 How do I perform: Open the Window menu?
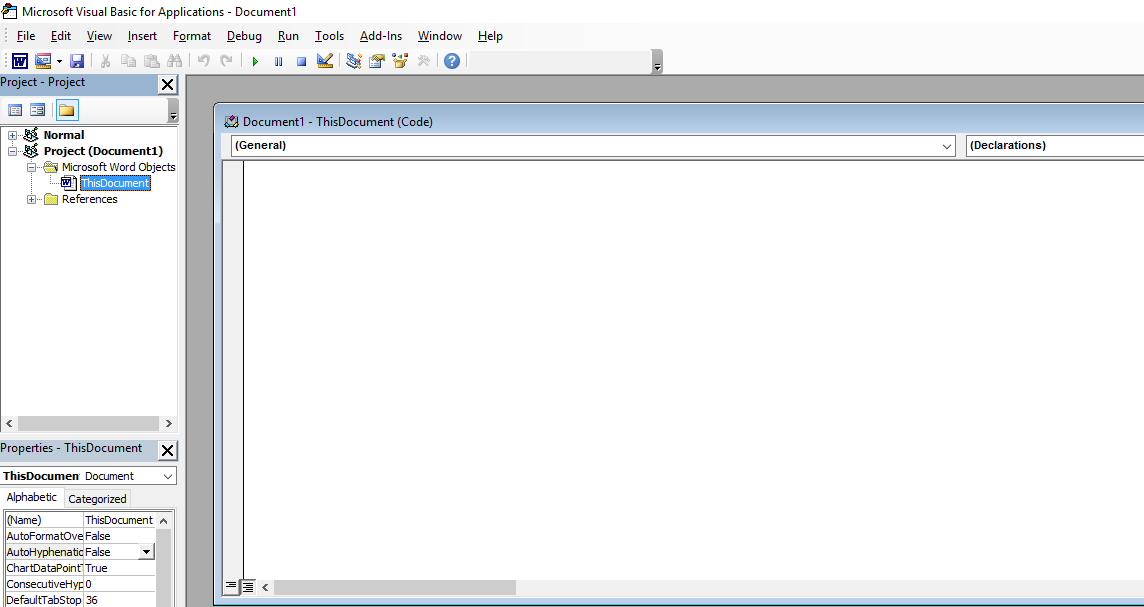click(x=440, y=36)
